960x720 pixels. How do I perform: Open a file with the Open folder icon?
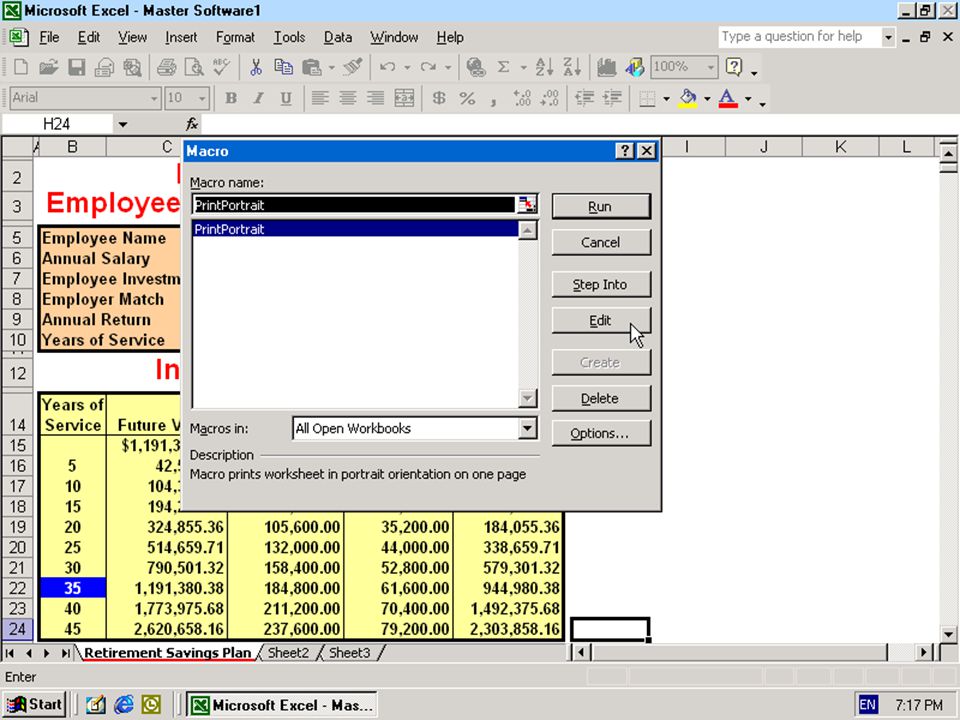[x=48, y=67]
